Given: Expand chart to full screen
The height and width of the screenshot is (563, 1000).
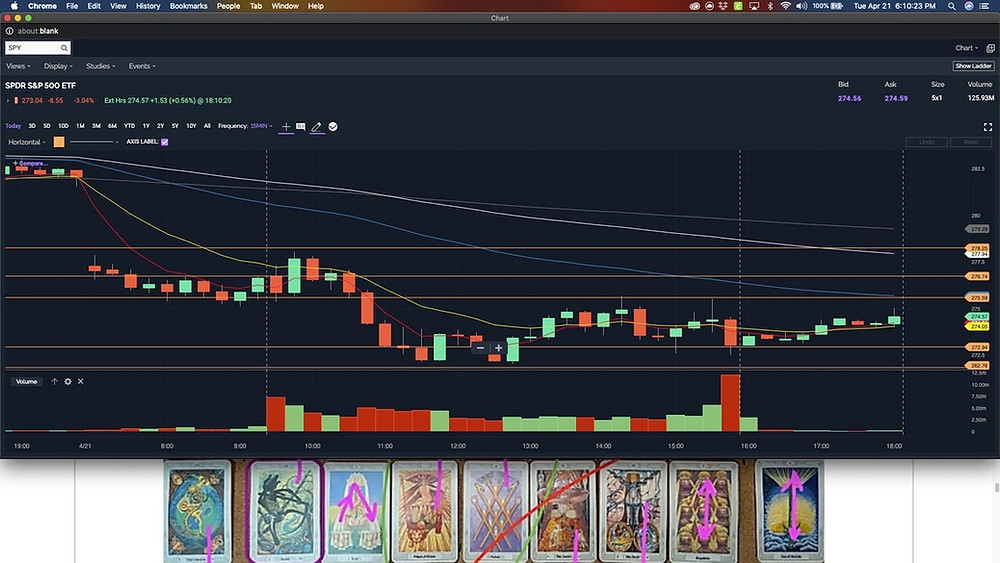Looking at the screenshot, I should coord(988,127).
